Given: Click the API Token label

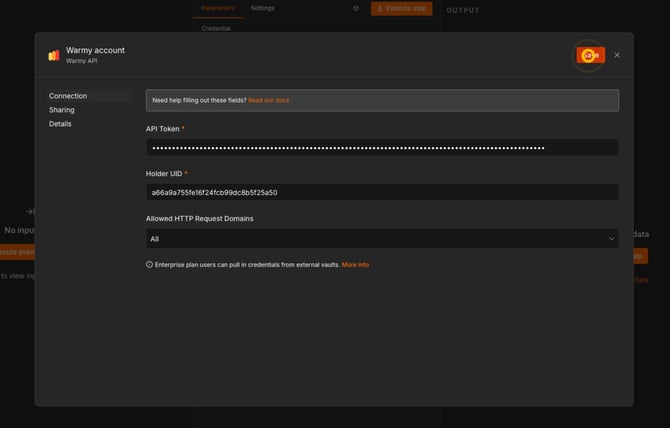Looking at the screenshot, I should pyautogui.click(x=162, y=129).
